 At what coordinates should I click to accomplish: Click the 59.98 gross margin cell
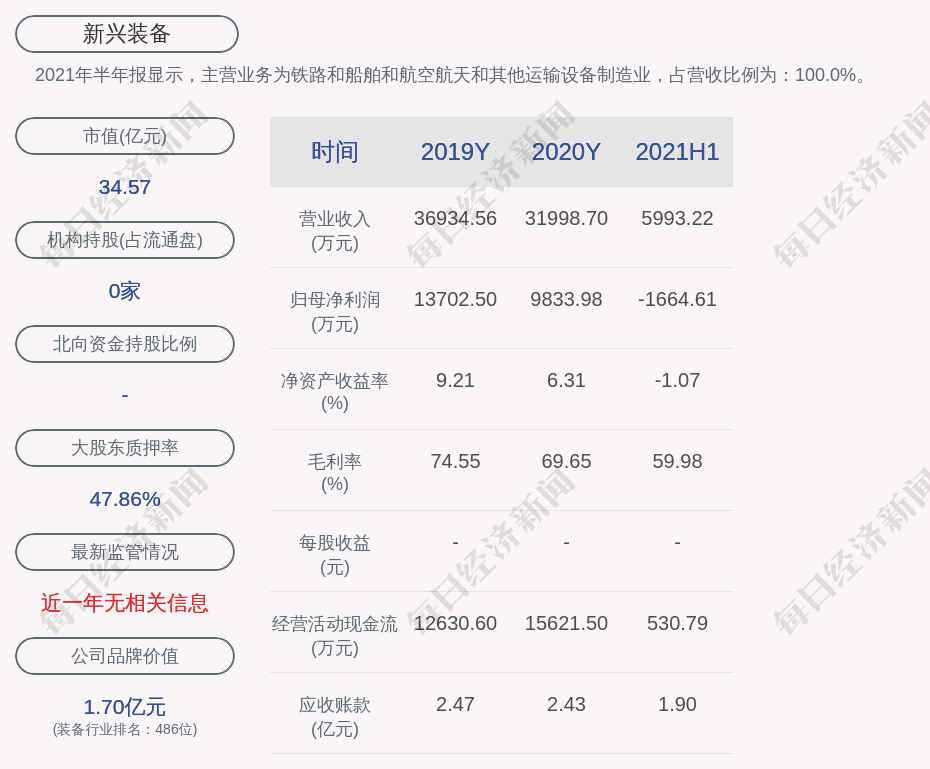pos(677,461)
